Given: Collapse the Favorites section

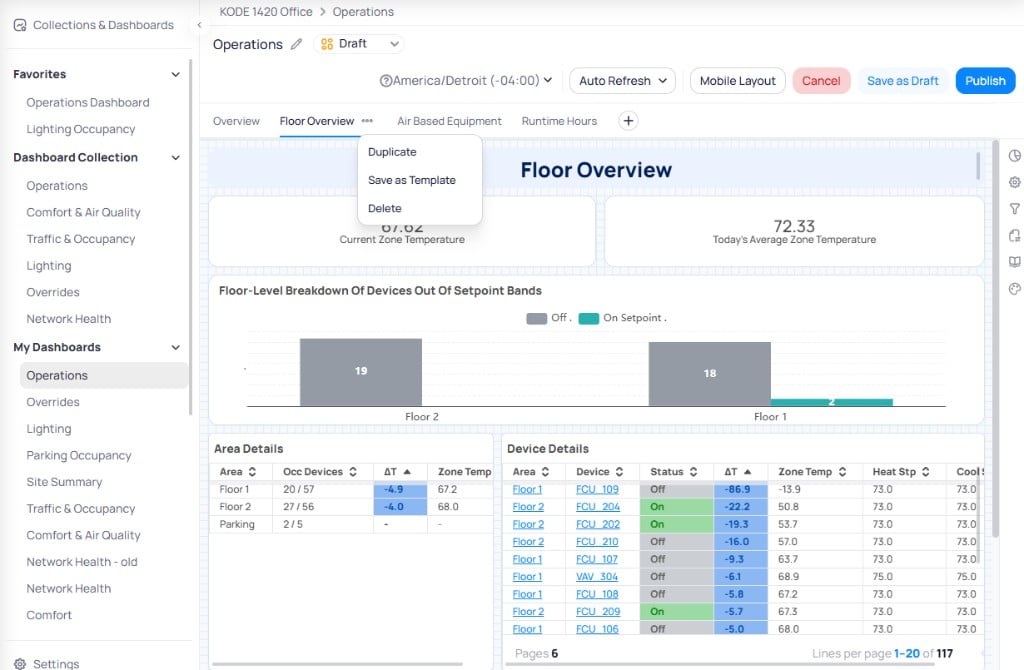Looking at the screenshot, I should coord(175,74).
